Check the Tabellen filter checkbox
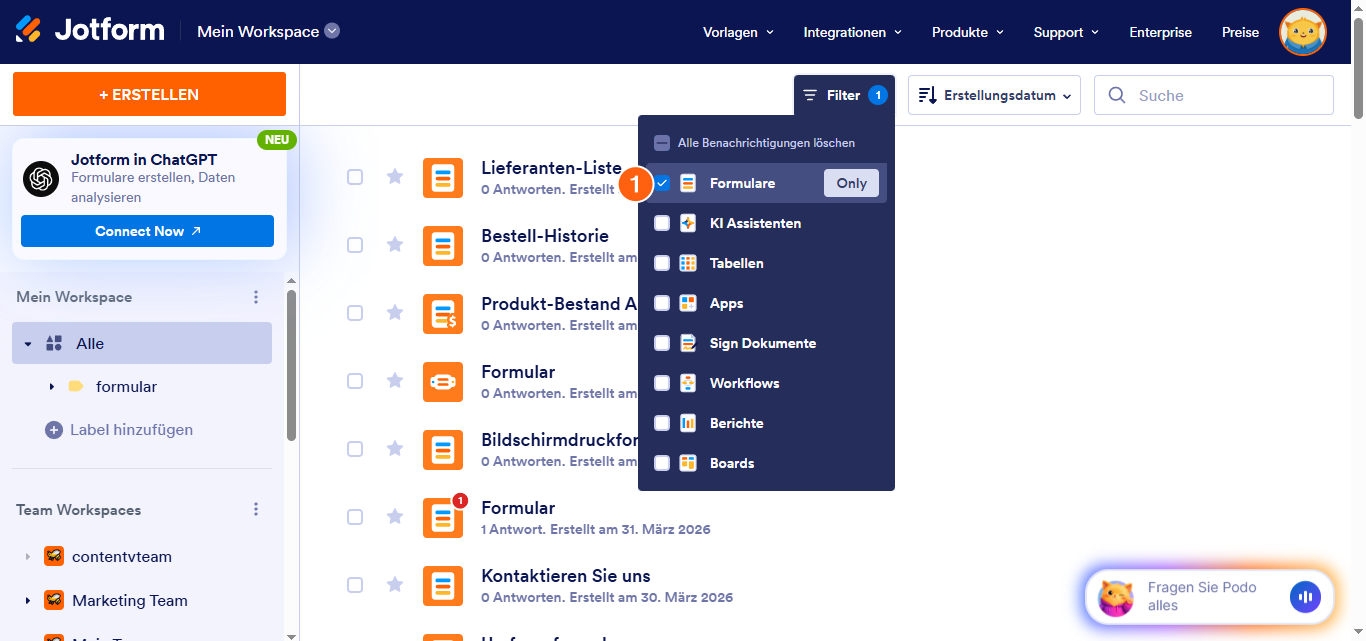Image resolution: width=1366 pixels, height=641 pixels. point(661,263)
